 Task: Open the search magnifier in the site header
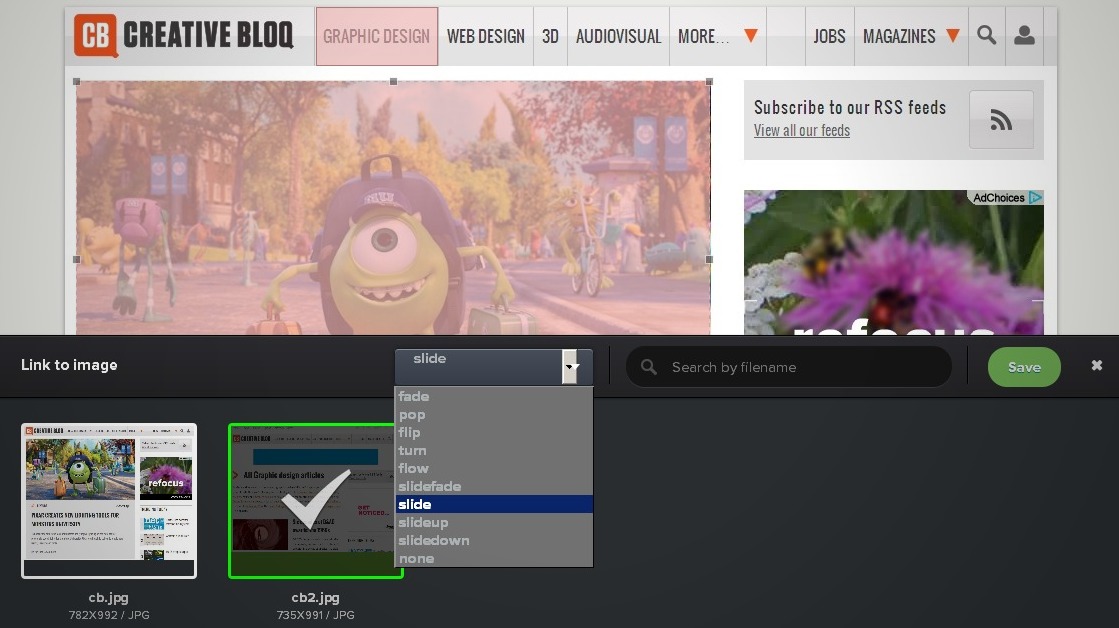click(x=986, y=35)
